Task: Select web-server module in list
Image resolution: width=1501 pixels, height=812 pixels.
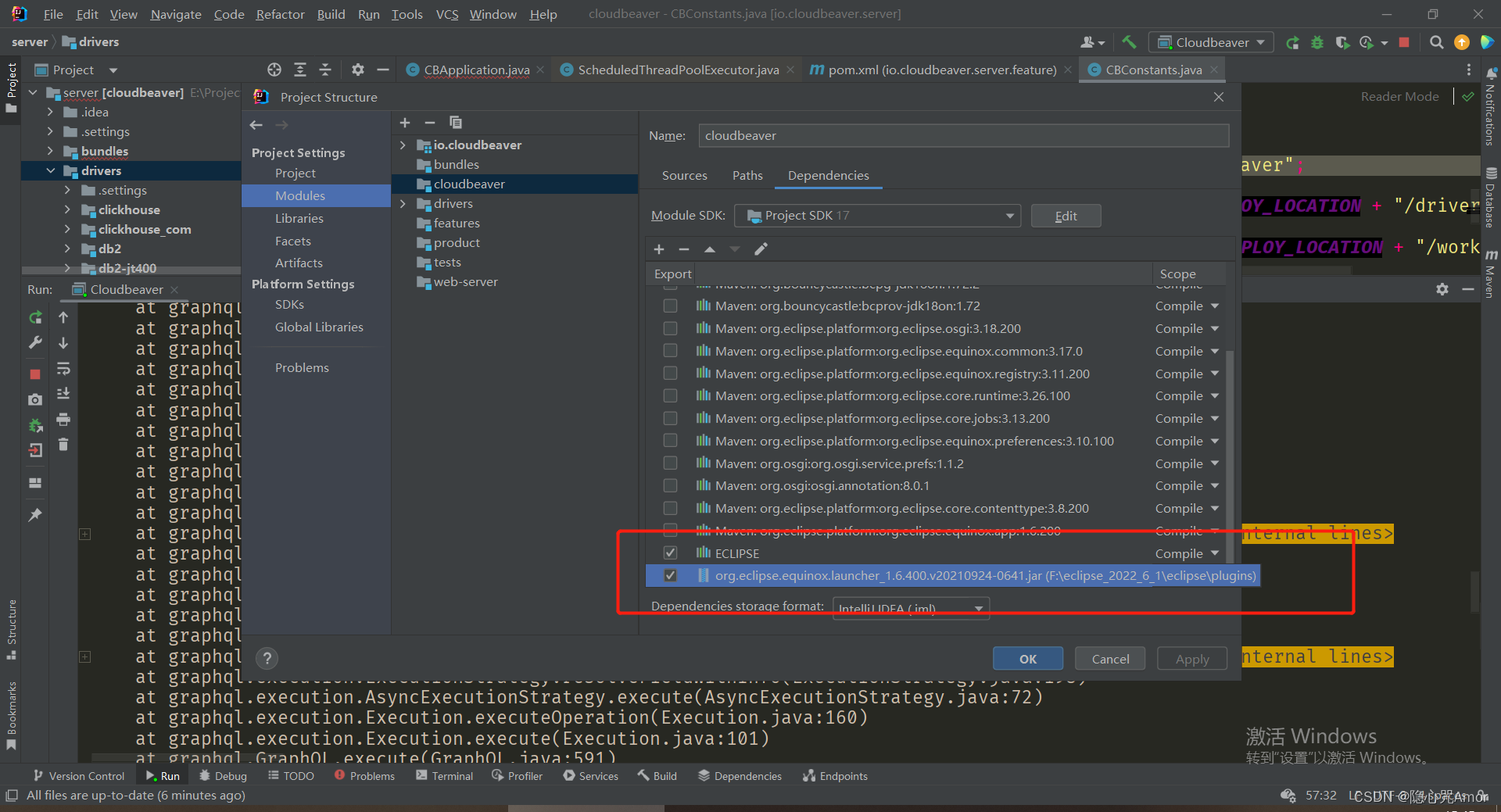Action: 465,282
